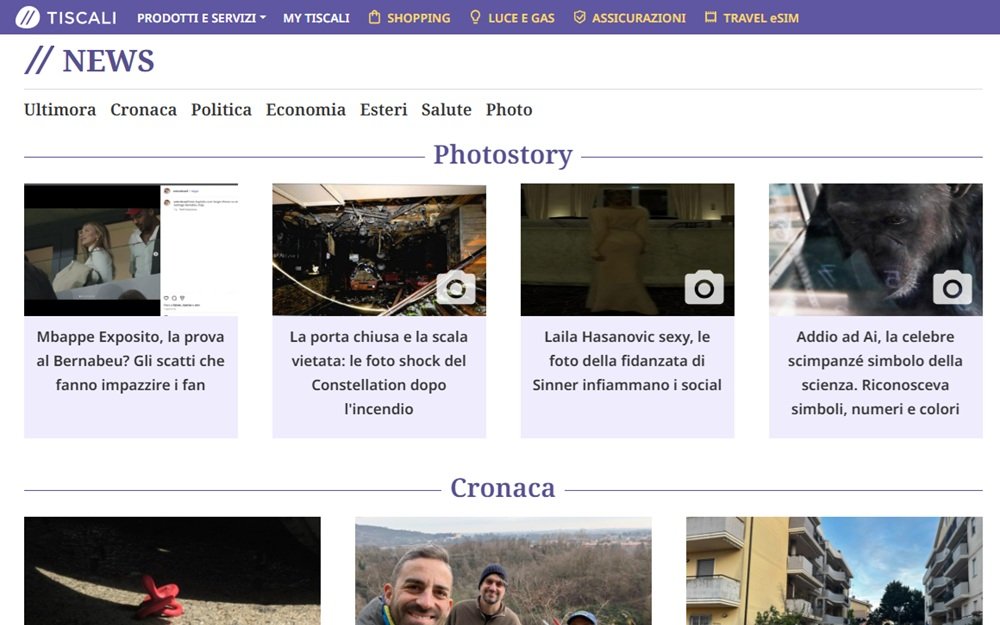The height and width of the screenshot is (625, 1000).
Task: Click camera icon on Constellation fire photo
Action: tap(456, 288)
